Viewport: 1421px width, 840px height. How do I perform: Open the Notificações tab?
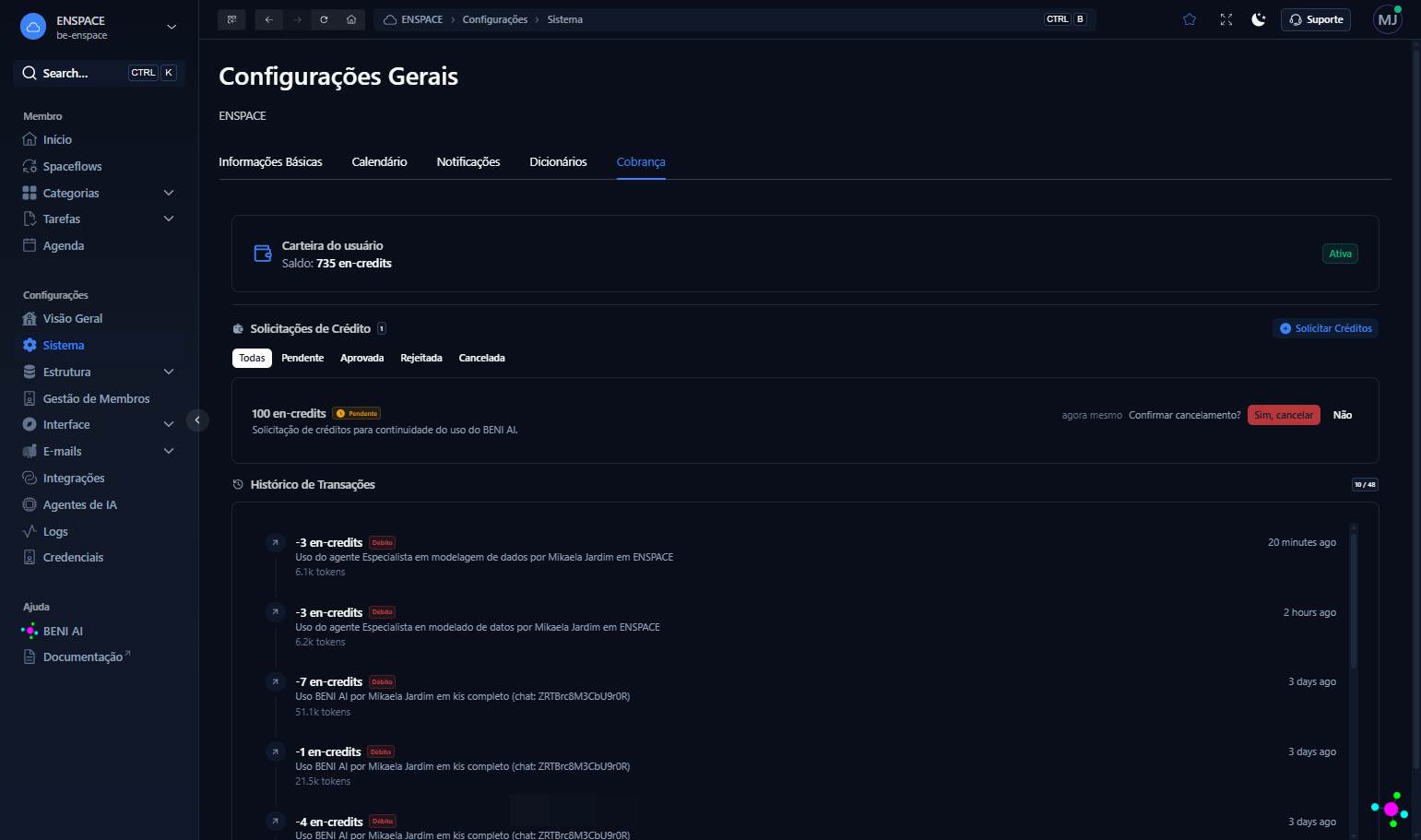tap(468, 162)
